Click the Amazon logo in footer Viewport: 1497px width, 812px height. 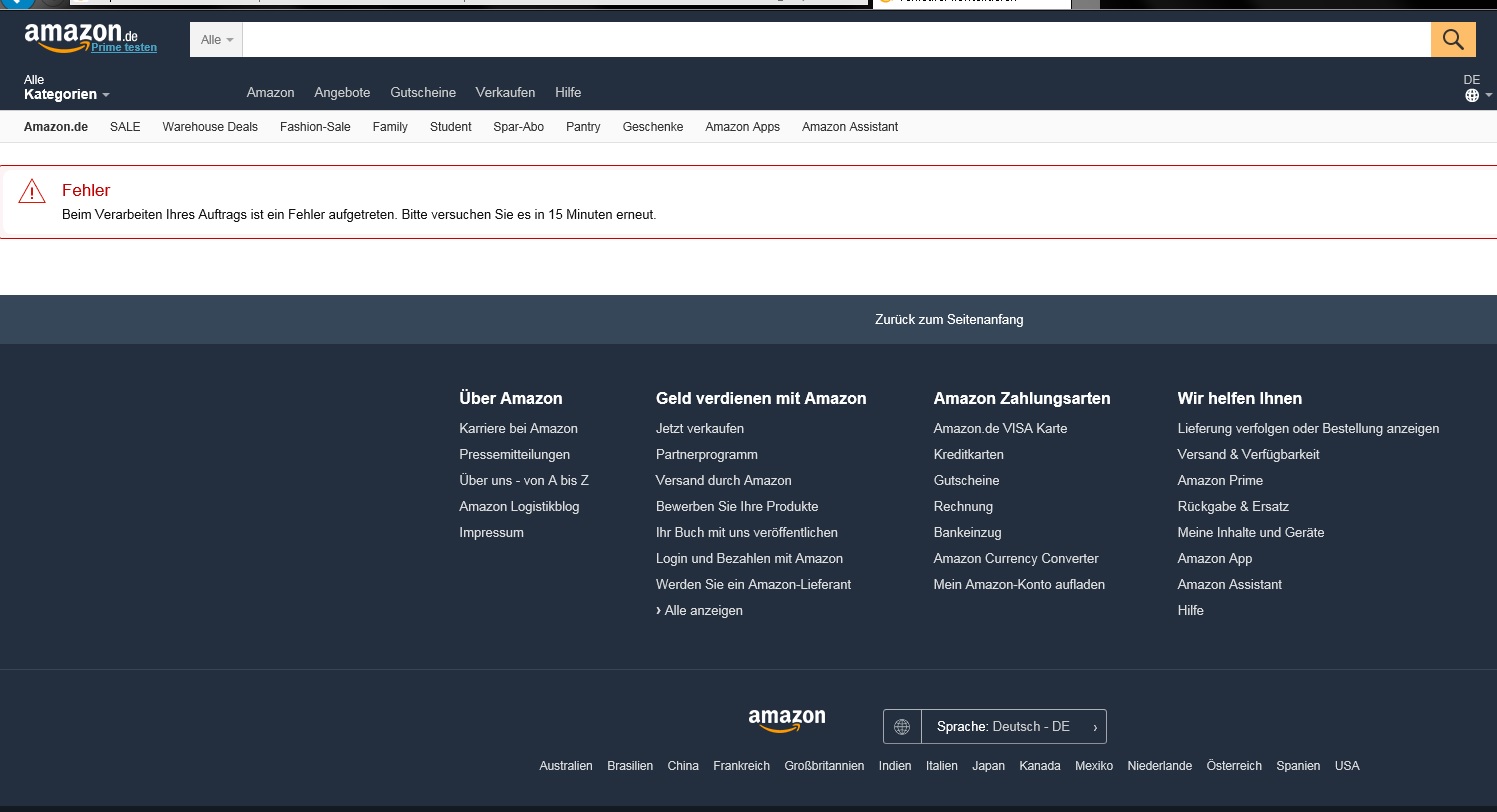click(x=787, y=720)
